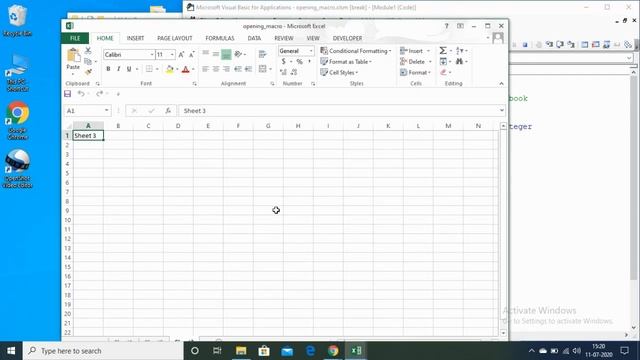Decrease font size with smaller A icon
Viewport: 640px width, 360px height.
[x=191, y=54]
